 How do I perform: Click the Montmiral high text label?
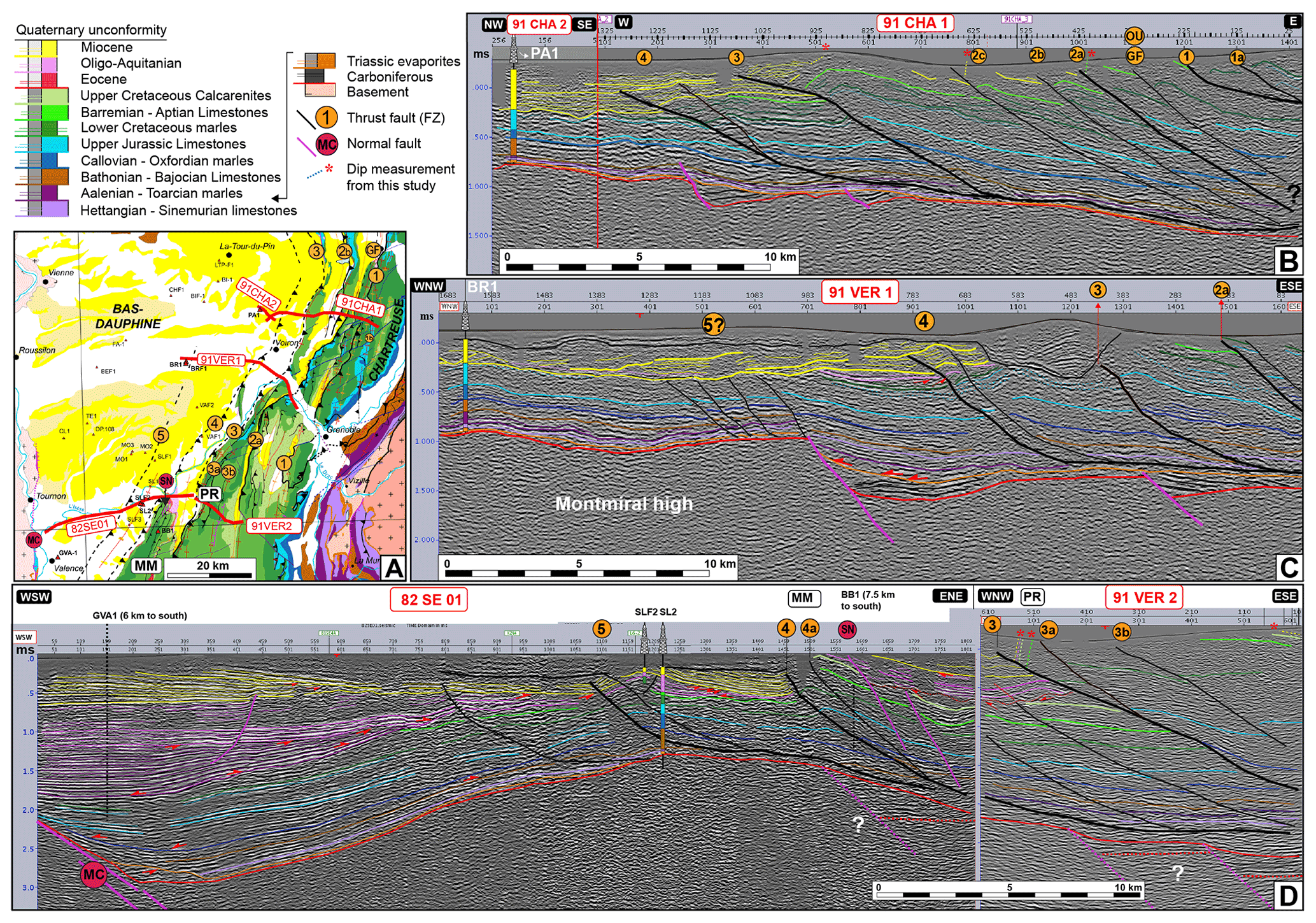tap(623, 504)
